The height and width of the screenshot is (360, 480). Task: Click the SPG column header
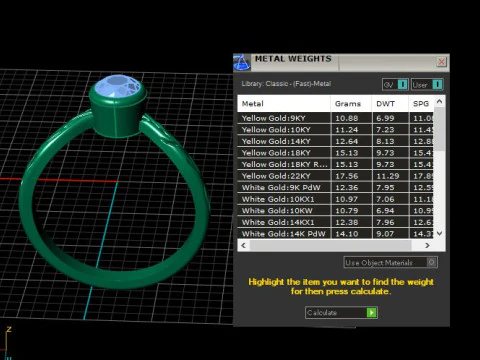(x=421, y=104)
